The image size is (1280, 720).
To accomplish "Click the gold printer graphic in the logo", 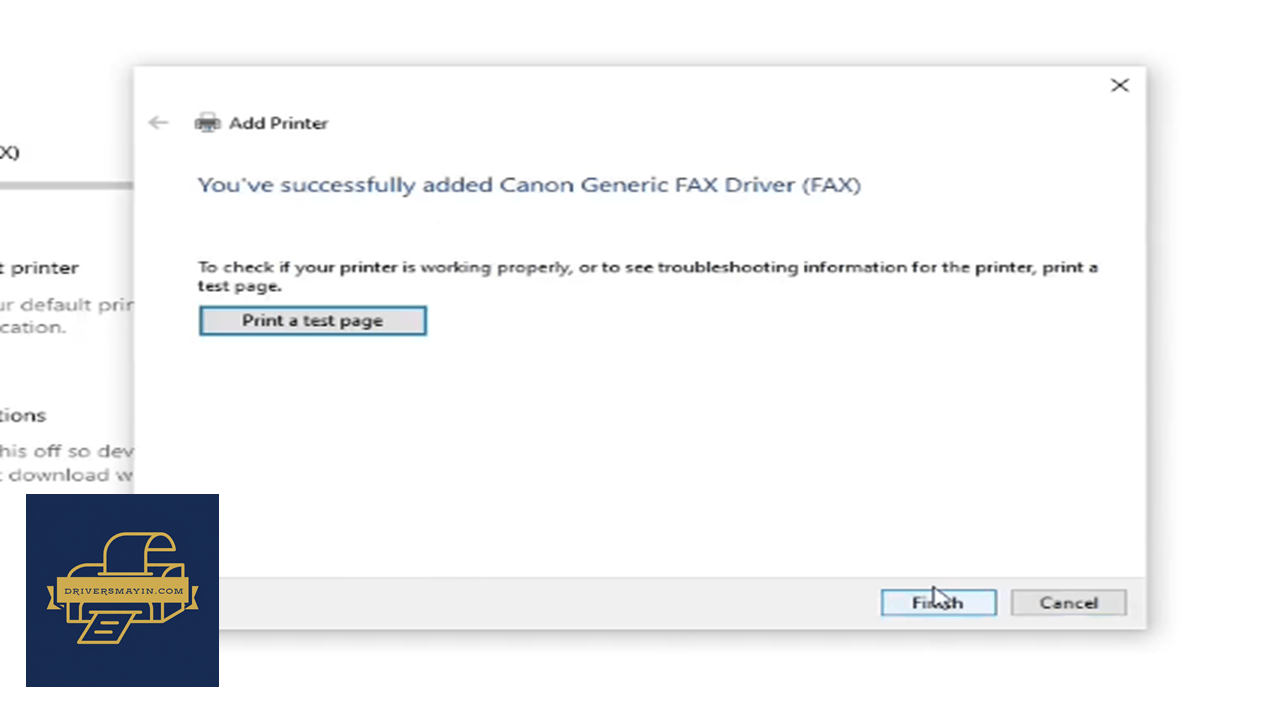I will click(122, 588).
